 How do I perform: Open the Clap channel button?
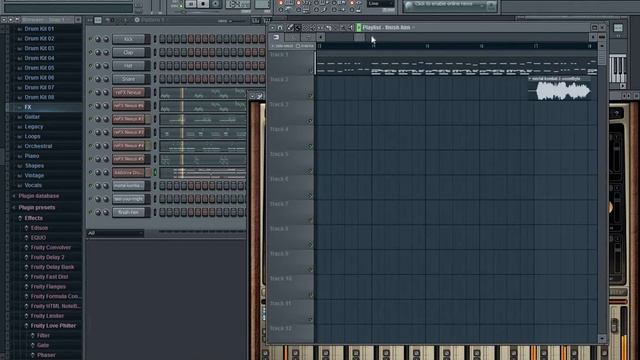129,52
